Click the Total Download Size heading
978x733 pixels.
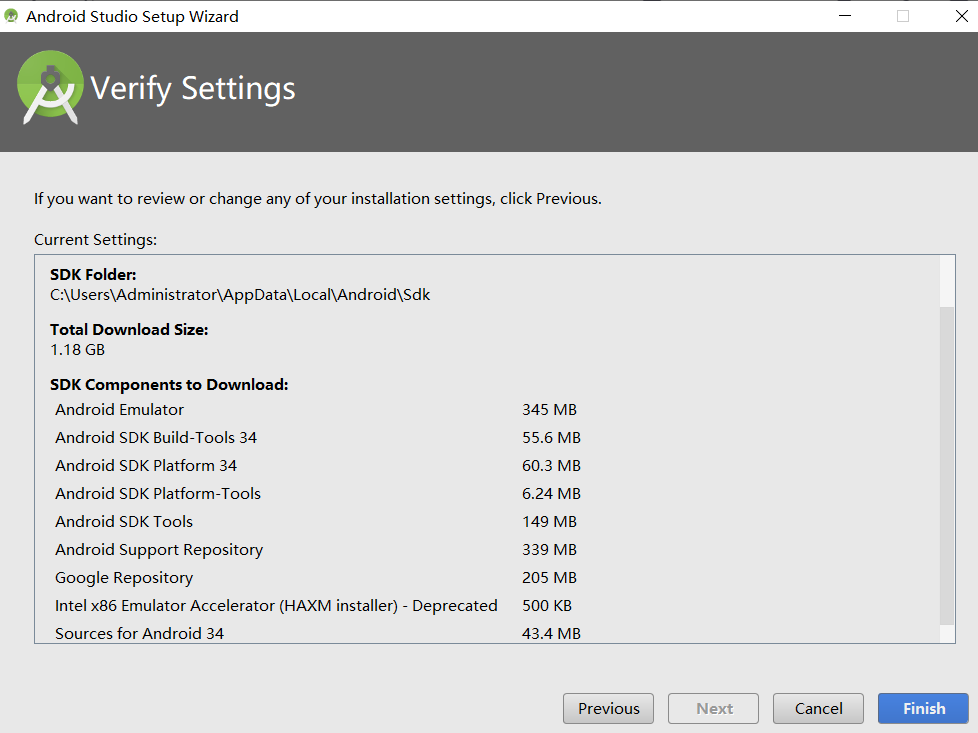[x=129, y=329]
